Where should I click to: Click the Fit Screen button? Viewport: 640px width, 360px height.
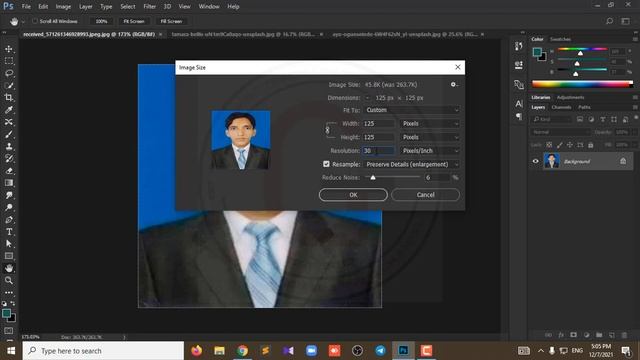click(133, 21)
